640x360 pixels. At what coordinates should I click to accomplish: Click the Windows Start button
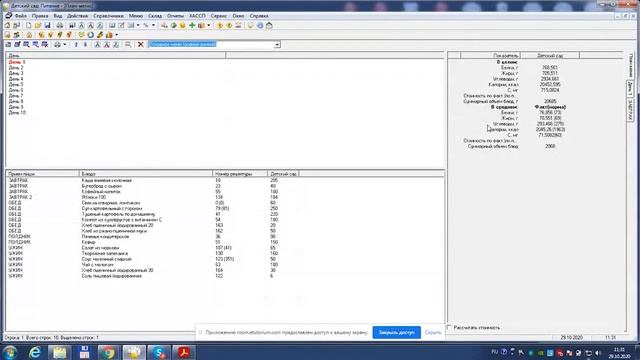point(10,352)
